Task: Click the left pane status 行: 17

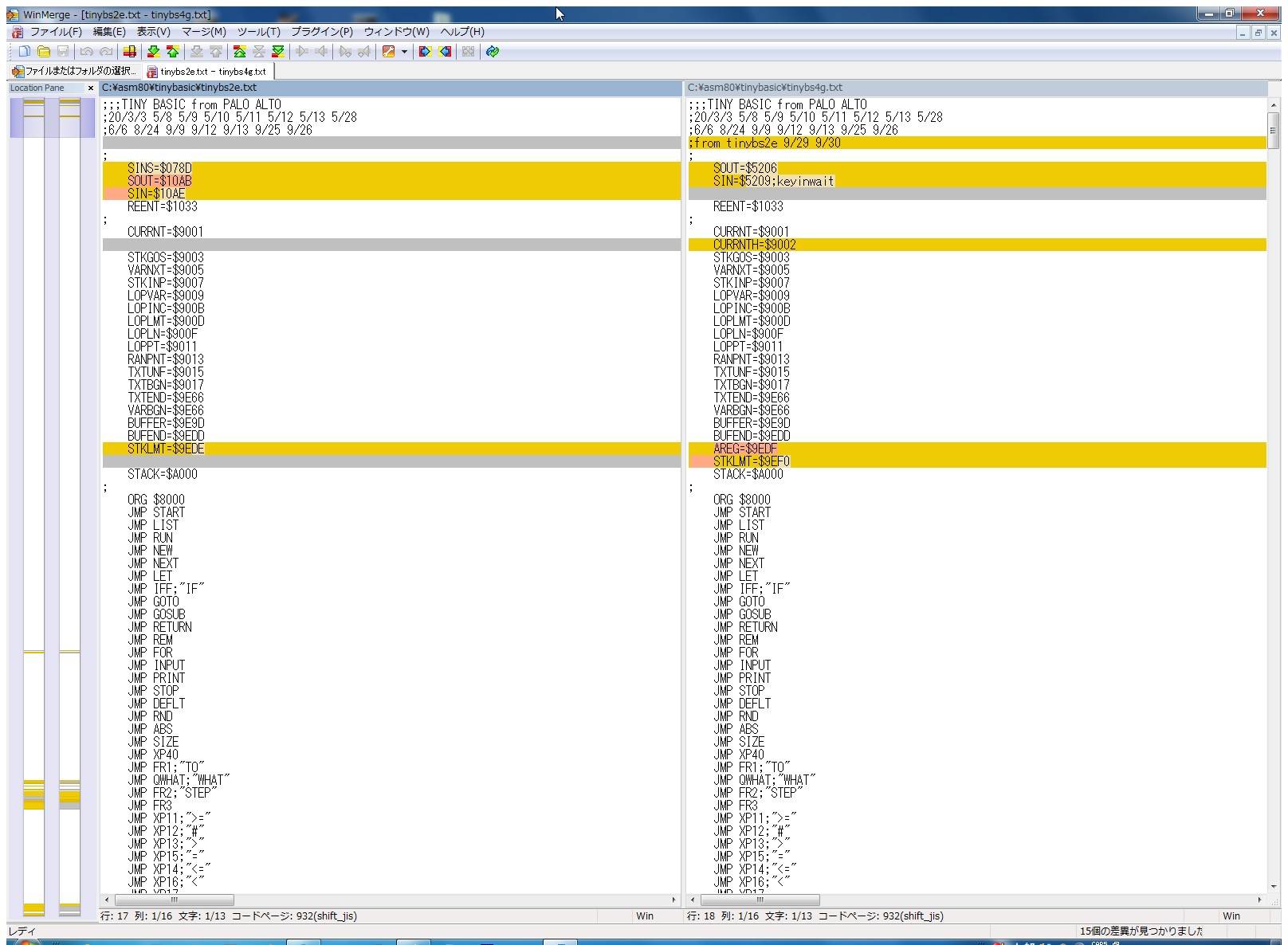Action: (115, 916)
